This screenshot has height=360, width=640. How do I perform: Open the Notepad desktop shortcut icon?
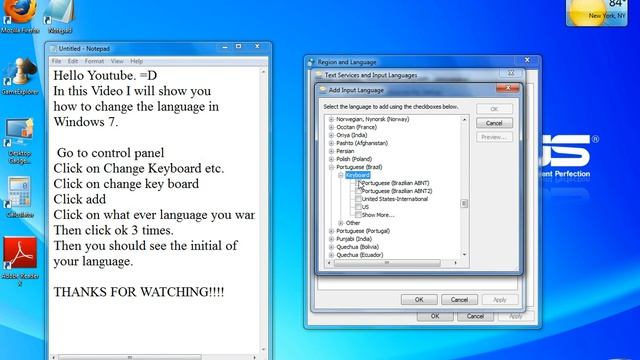(x=60, y=14)
